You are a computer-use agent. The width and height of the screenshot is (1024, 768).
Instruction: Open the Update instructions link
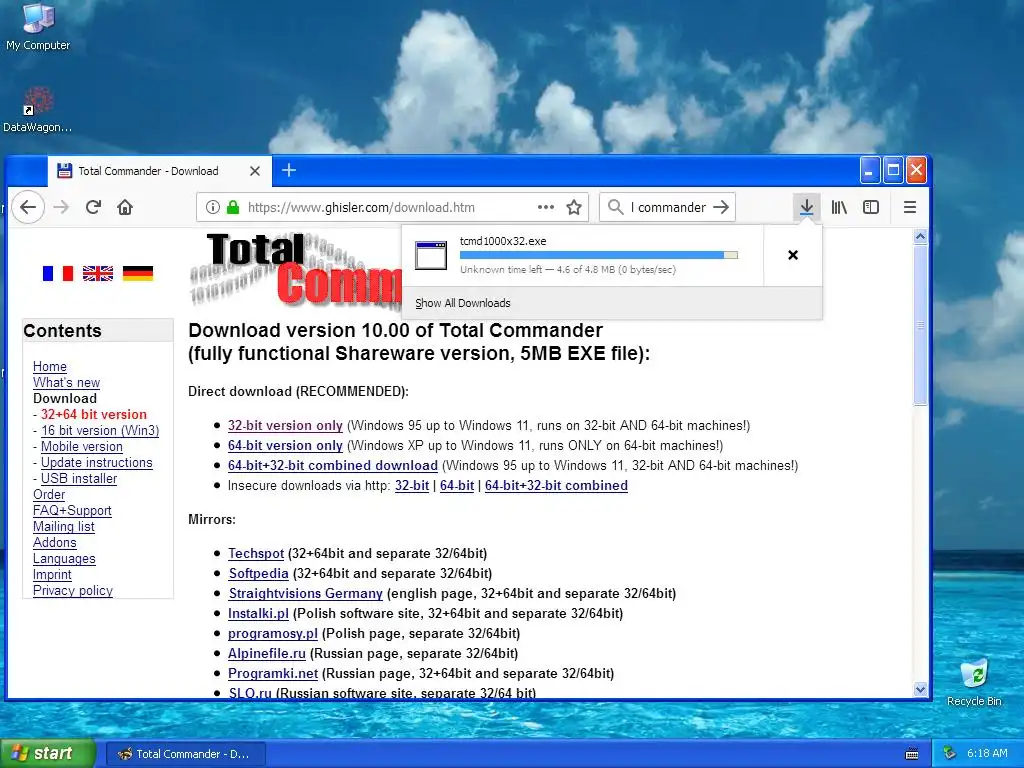click(97, 462)
